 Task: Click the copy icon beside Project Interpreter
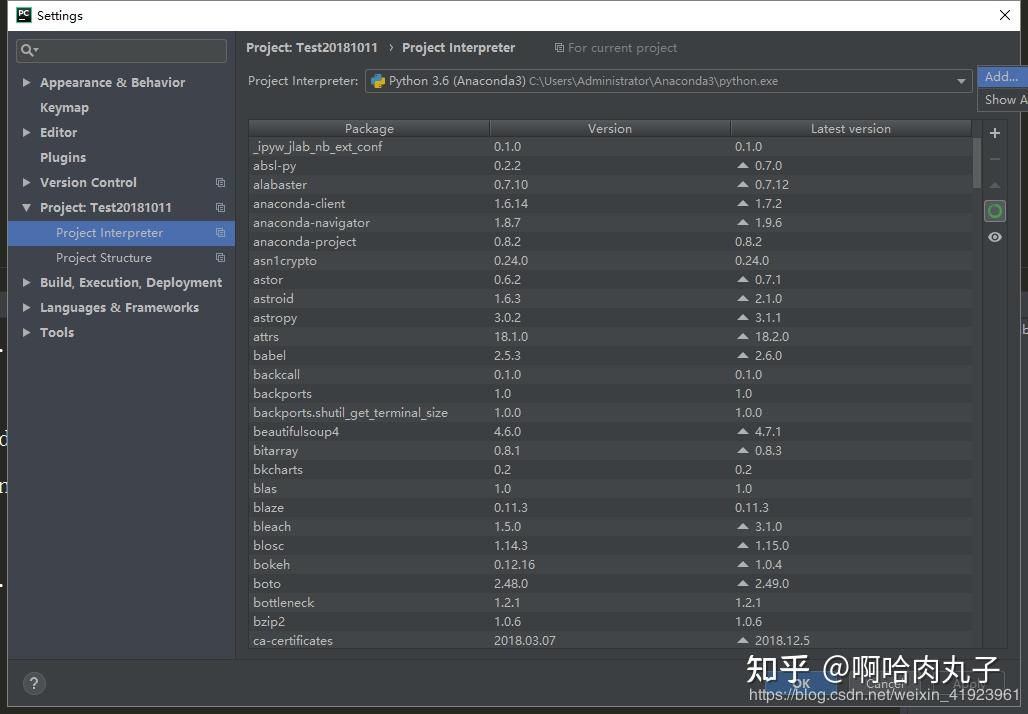coord(220,233)
